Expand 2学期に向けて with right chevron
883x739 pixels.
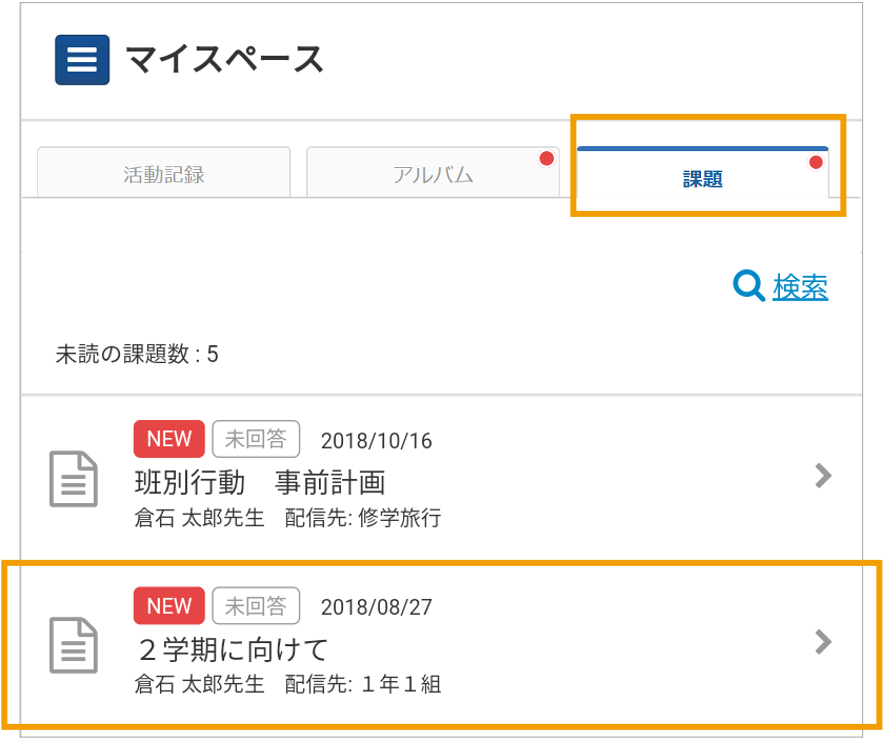[x=823, y=642]
